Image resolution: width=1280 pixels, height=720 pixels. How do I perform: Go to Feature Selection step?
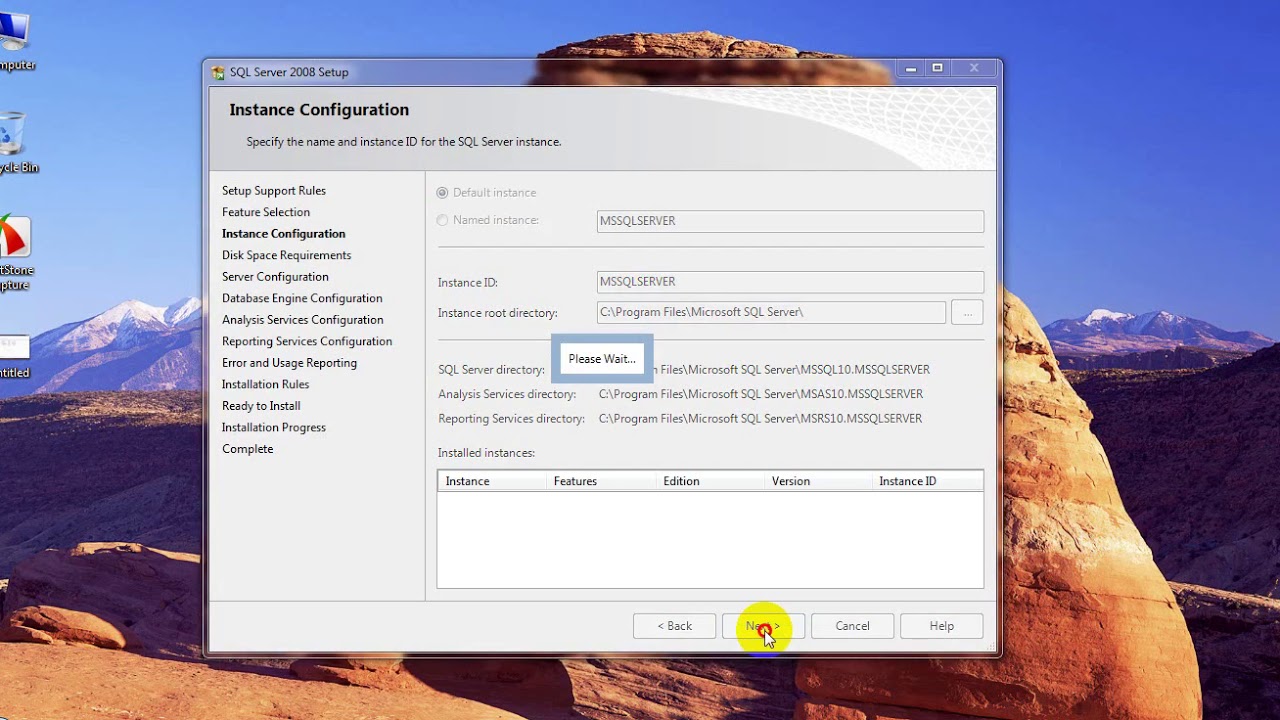coord(266,212)
